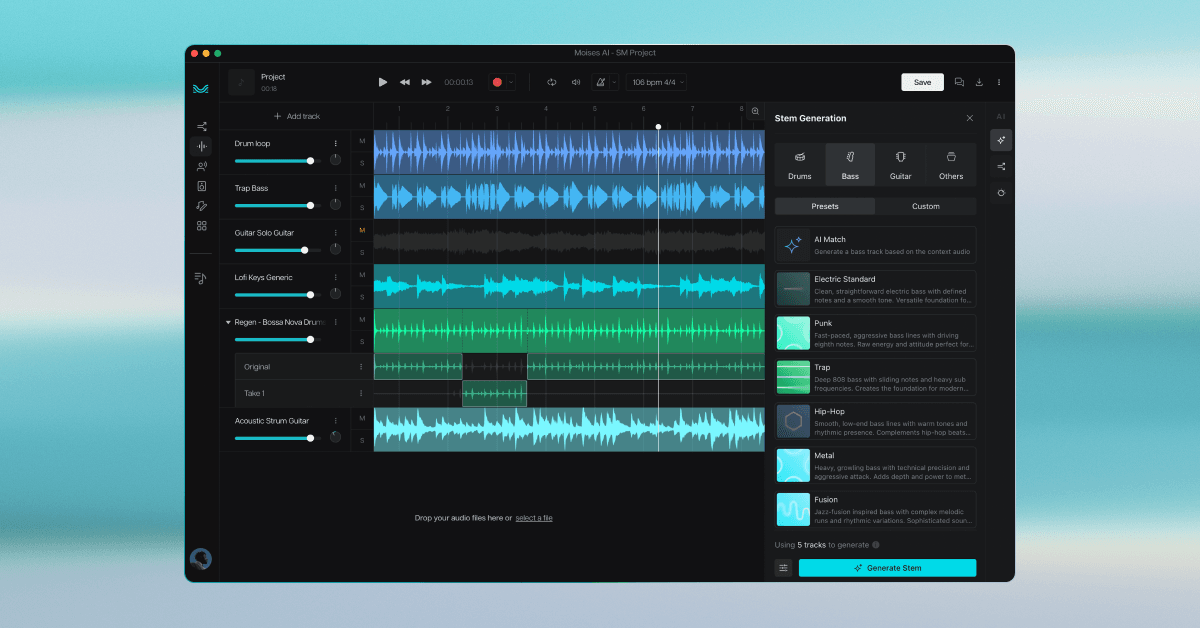
Task: Click the 'select a file' link
Action: 534,518
